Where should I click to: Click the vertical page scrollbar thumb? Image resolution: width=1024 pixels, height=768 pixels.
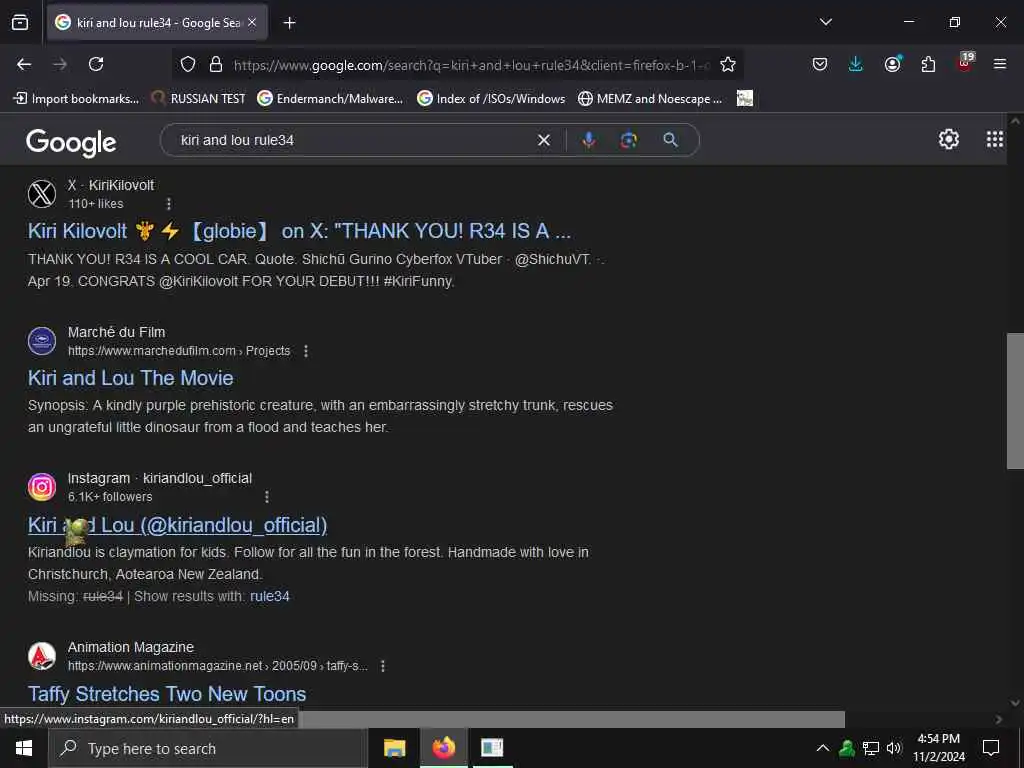pos(1015,401)
